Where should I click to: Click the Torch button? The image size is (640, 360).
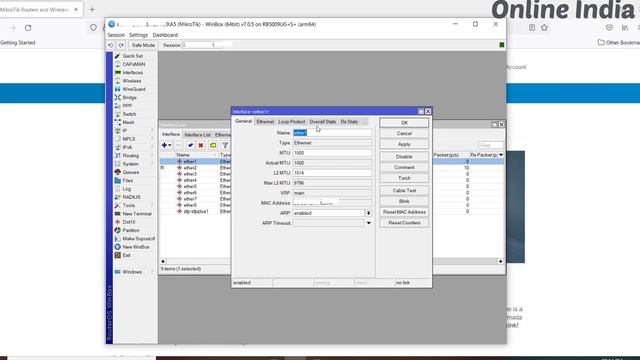[404, 178]
